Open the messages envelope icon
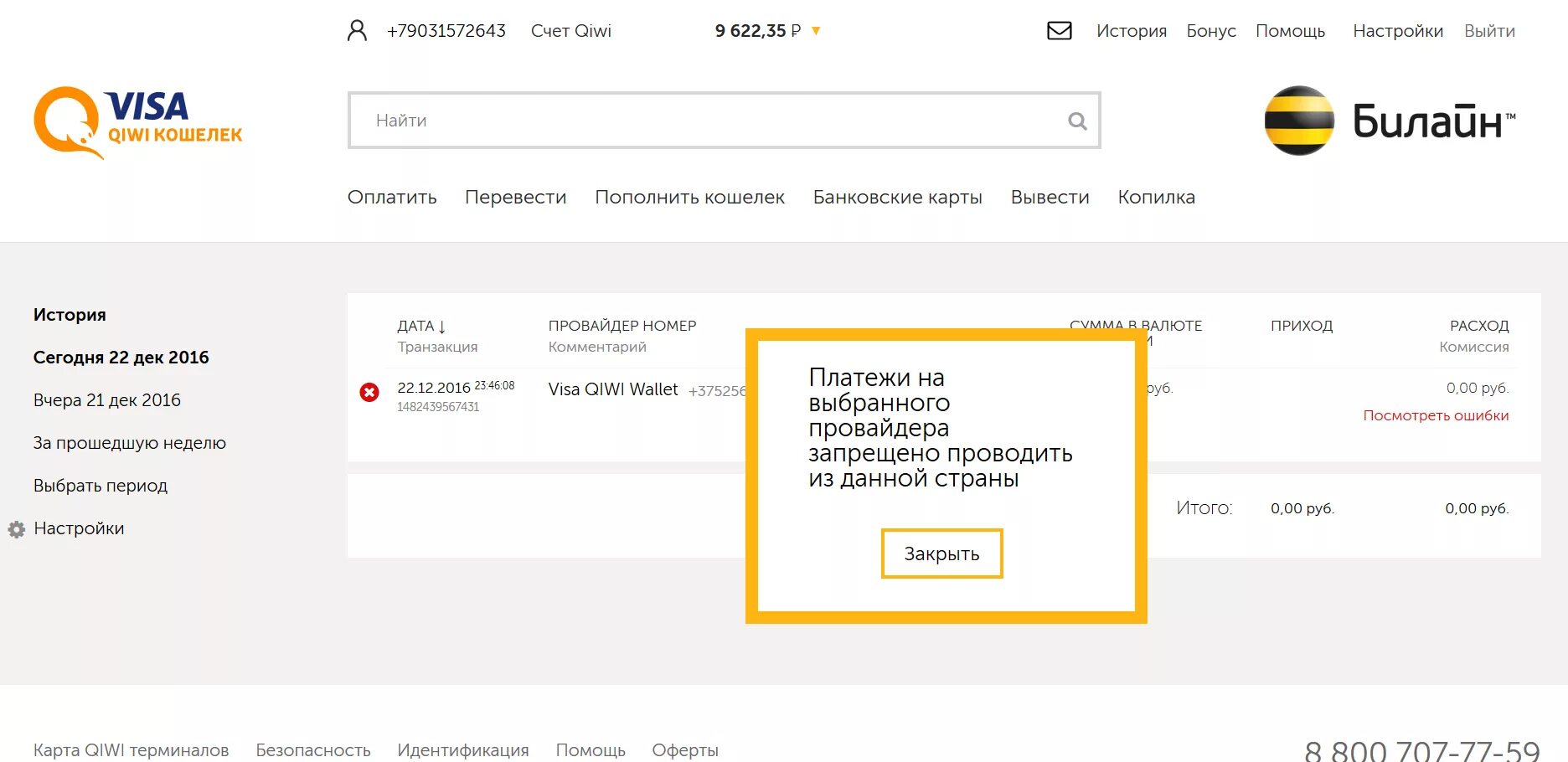Image resolution: width=1568 pixels, height=762 pixels. tap(1060, 31)
